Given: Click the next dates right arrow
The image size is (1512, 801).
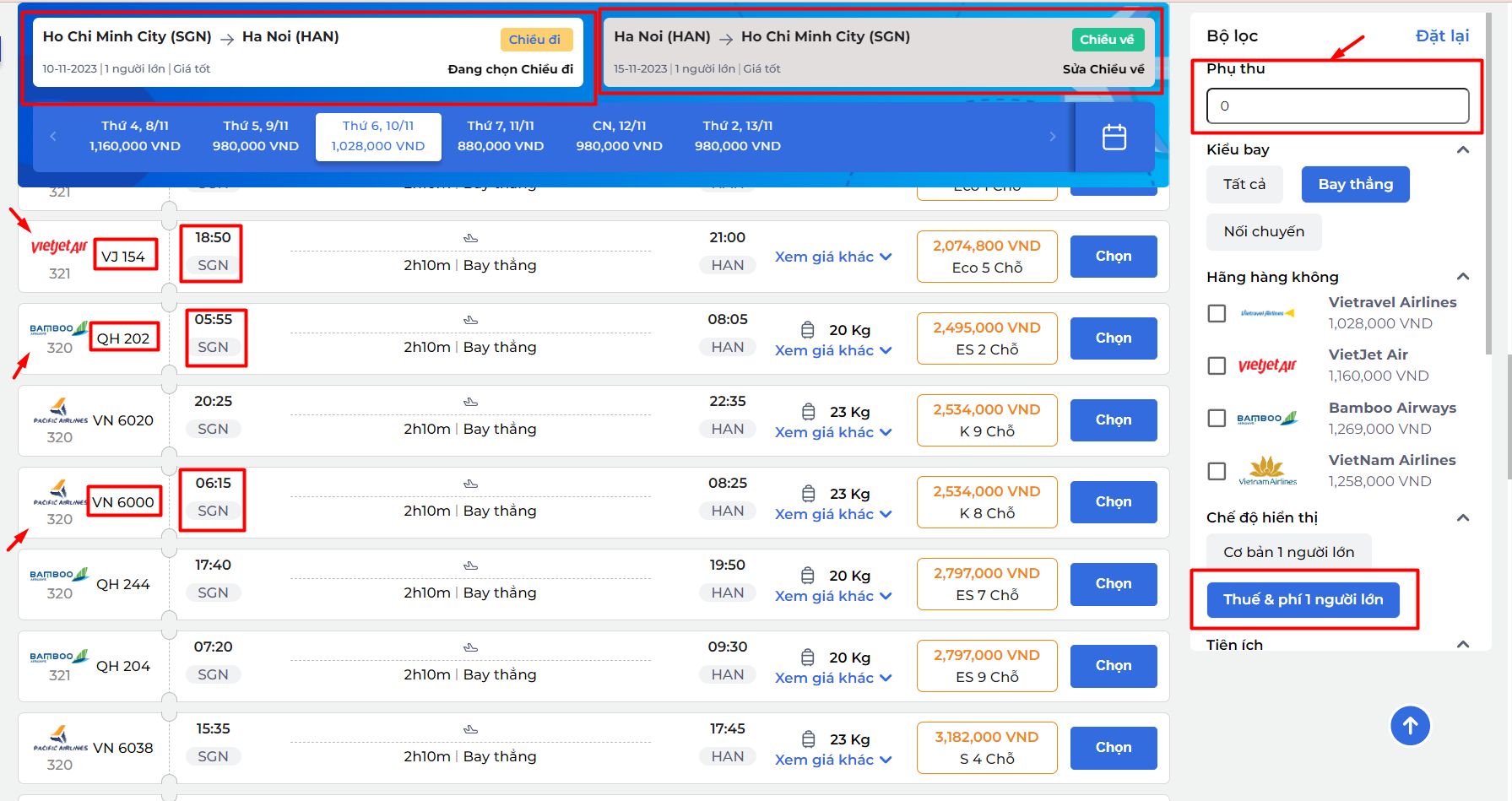Looking at the screenshot, I should pyautogui.click(x=1052, y=136).
